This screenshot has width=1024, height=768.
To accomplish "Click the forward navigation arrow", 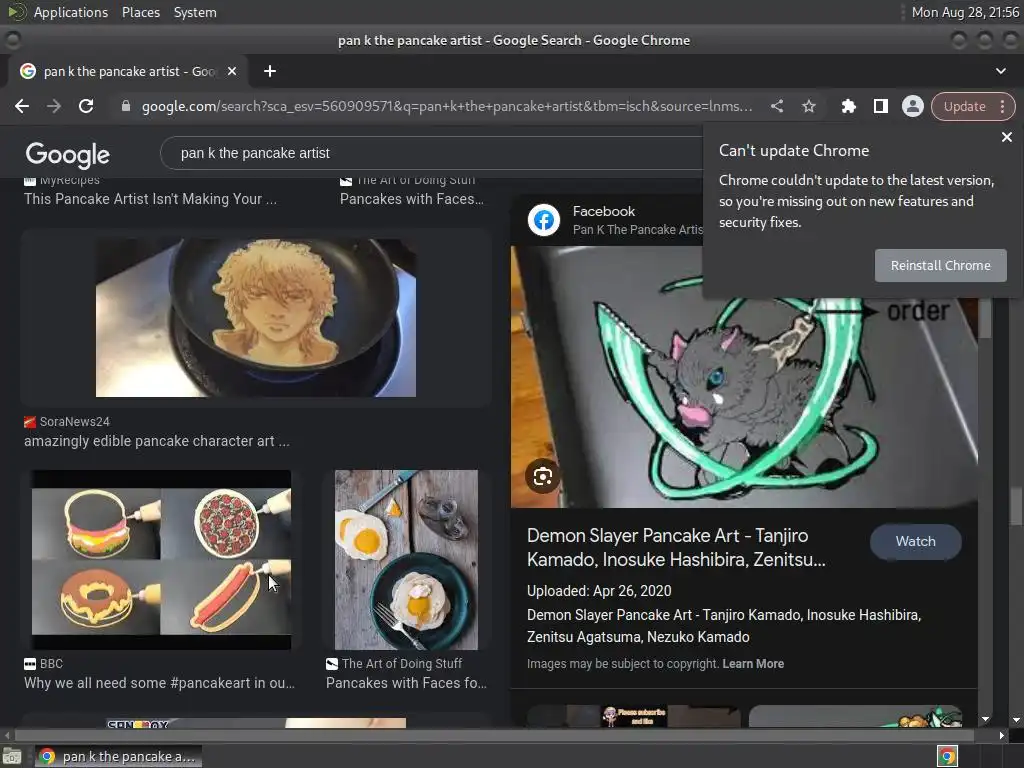I will (x=54, y=106).
